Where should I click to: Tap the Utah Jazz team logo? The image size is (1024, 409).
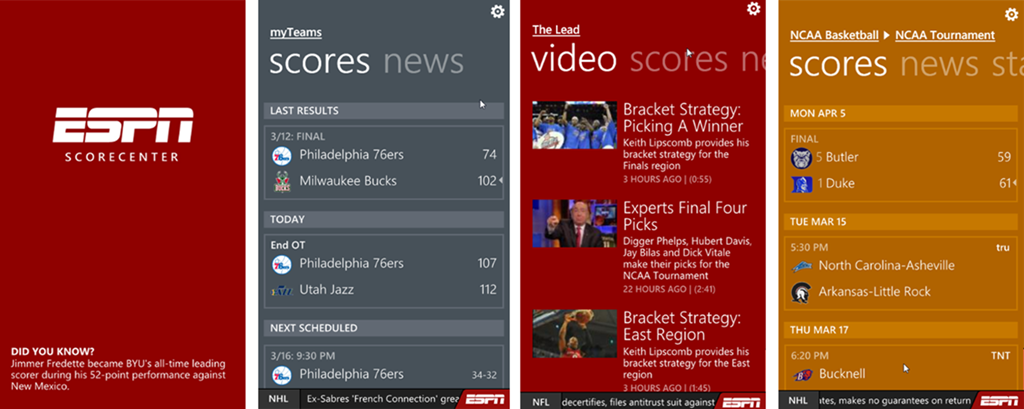tap(281, 290)
